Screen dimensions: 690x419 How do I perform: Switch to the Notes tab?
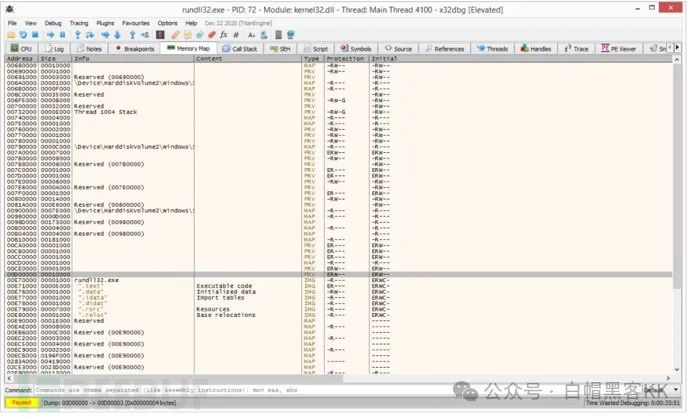coord(89,48)
